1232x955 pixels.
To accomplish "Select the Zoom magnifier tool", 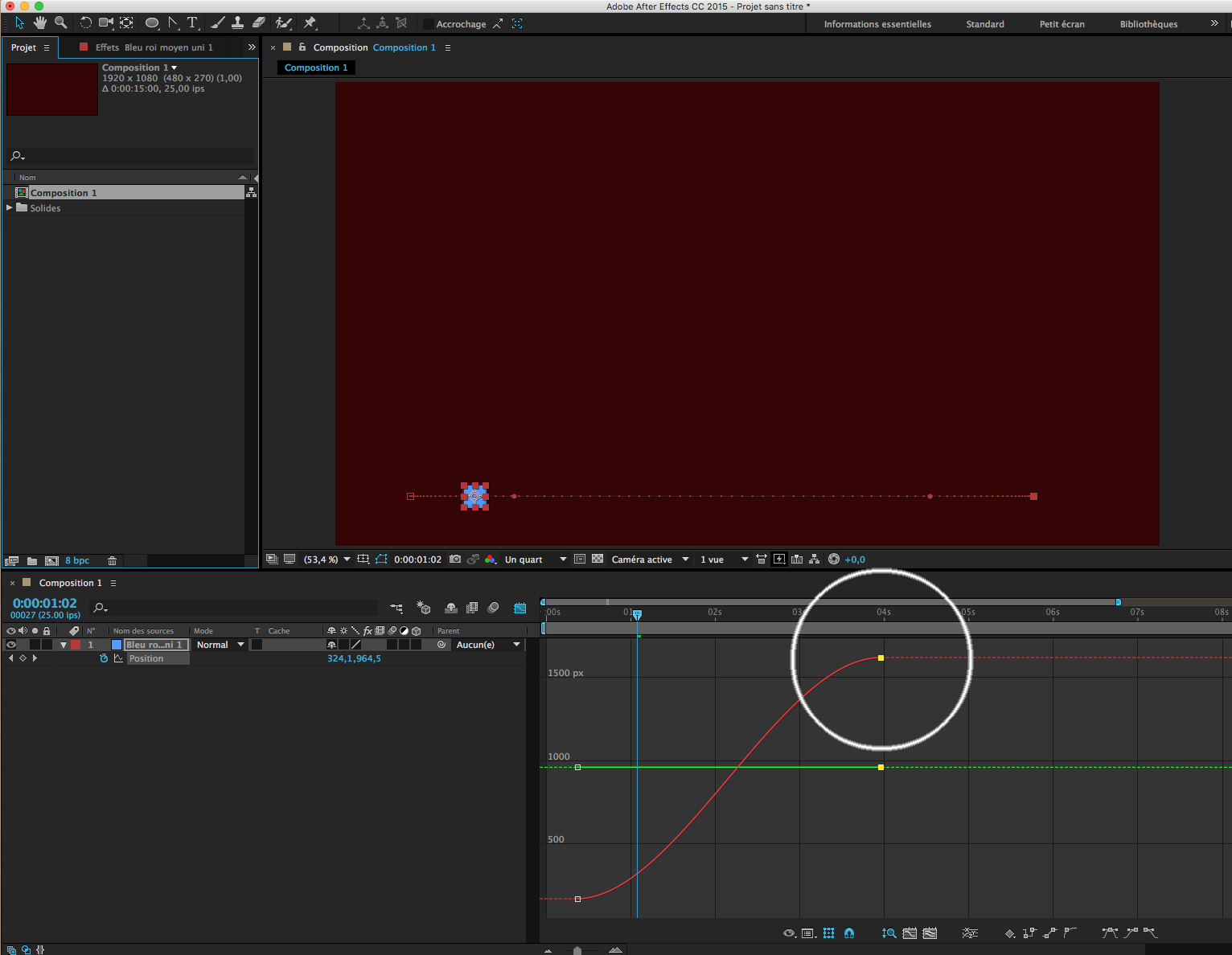I will pos(61,23).
